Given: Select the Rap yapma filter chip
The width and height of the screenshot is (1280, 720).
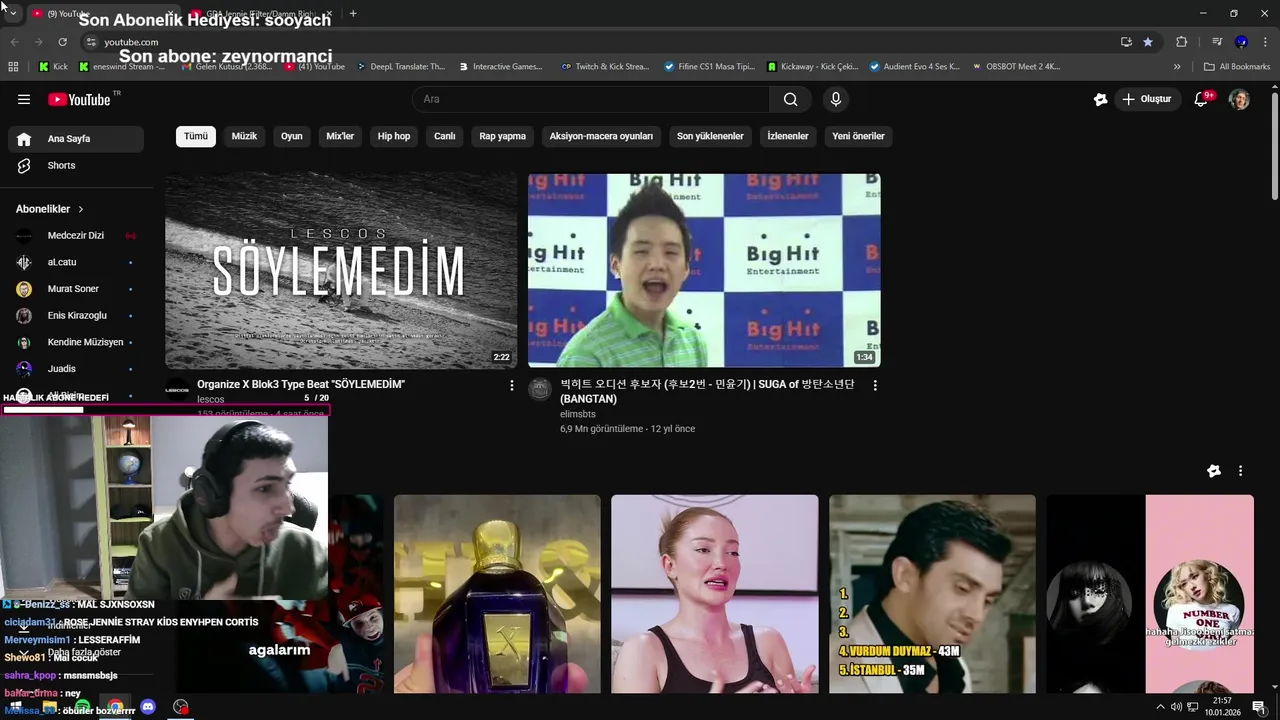Looking at the screenshot, I should (503, 136).
